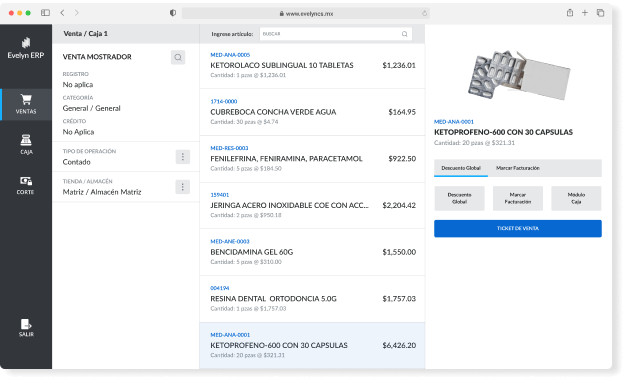The height and width of the screenshot is (381, 626).
Task: Click the Venta / Caja 1 header
Action: [85, 34]
